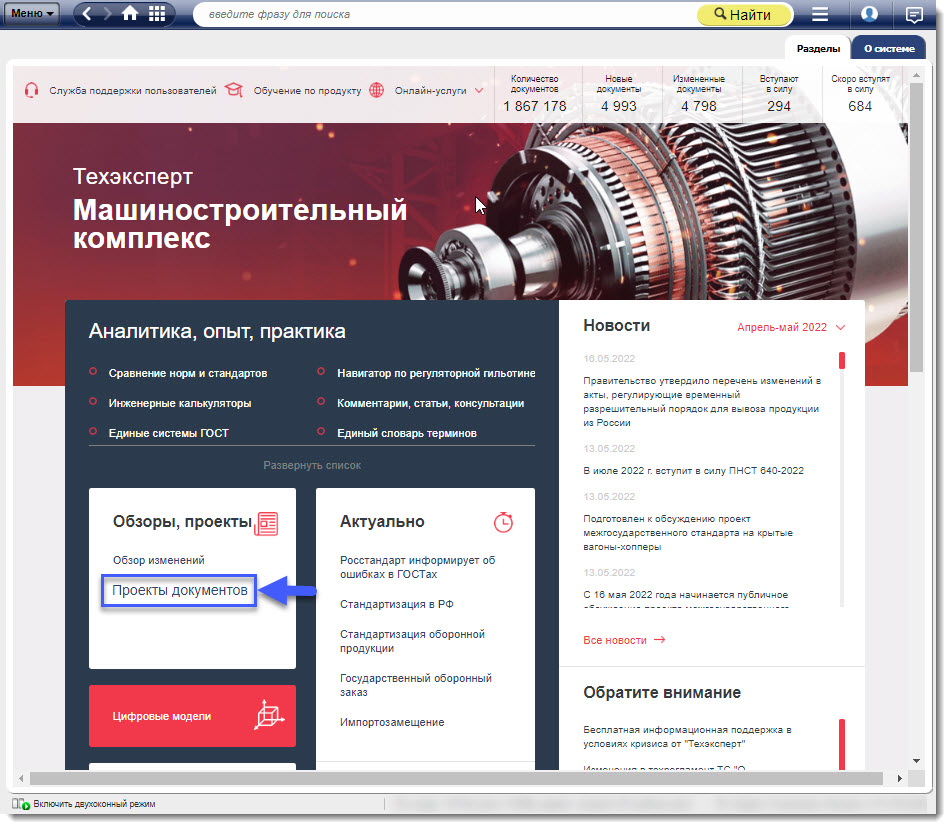The height and width of the screenshot is (829, 951).
Task: Open Обучение по продукту link
Action: (307, 91)
